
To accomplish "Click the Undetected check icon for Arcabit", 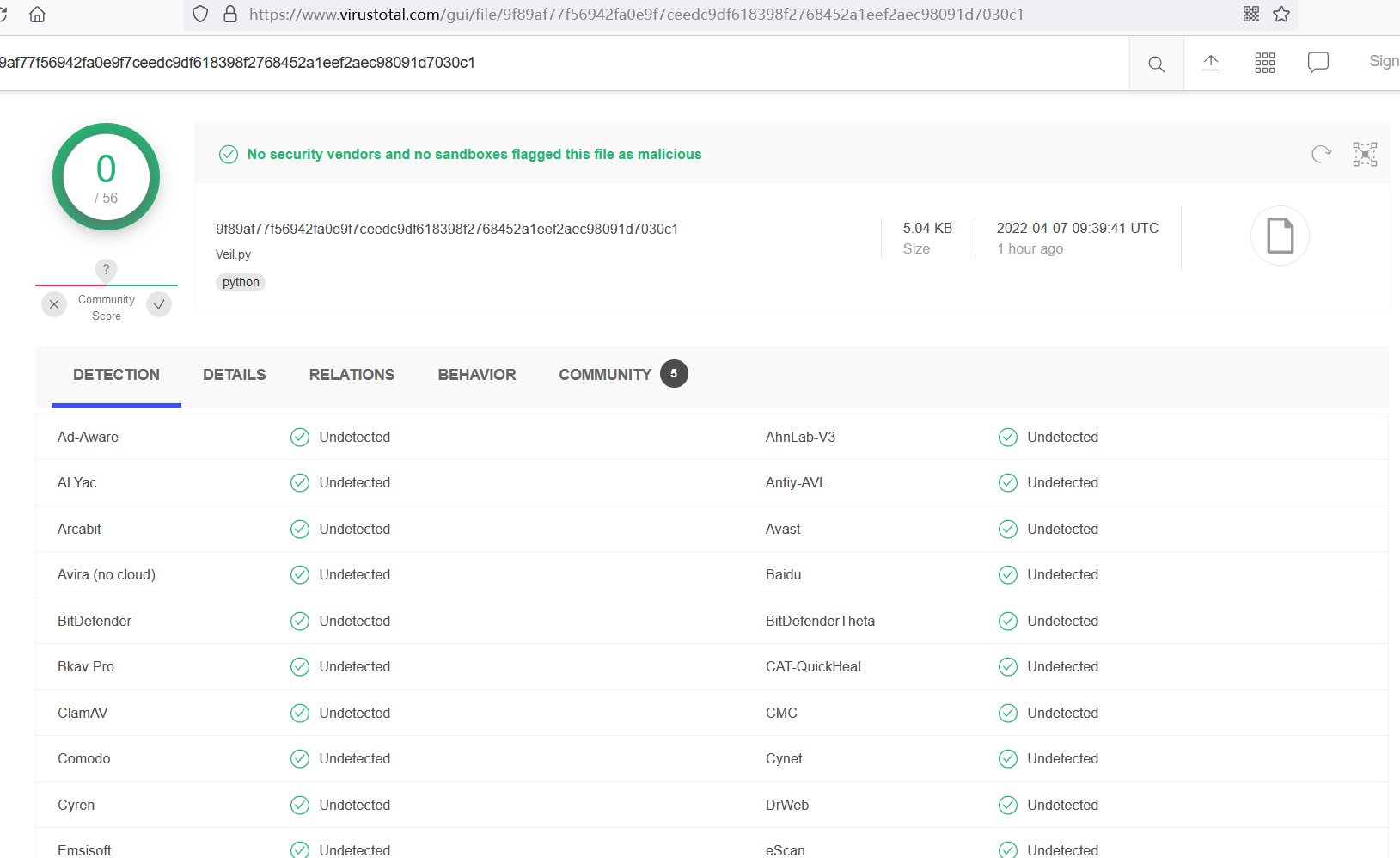I will 300,529.
